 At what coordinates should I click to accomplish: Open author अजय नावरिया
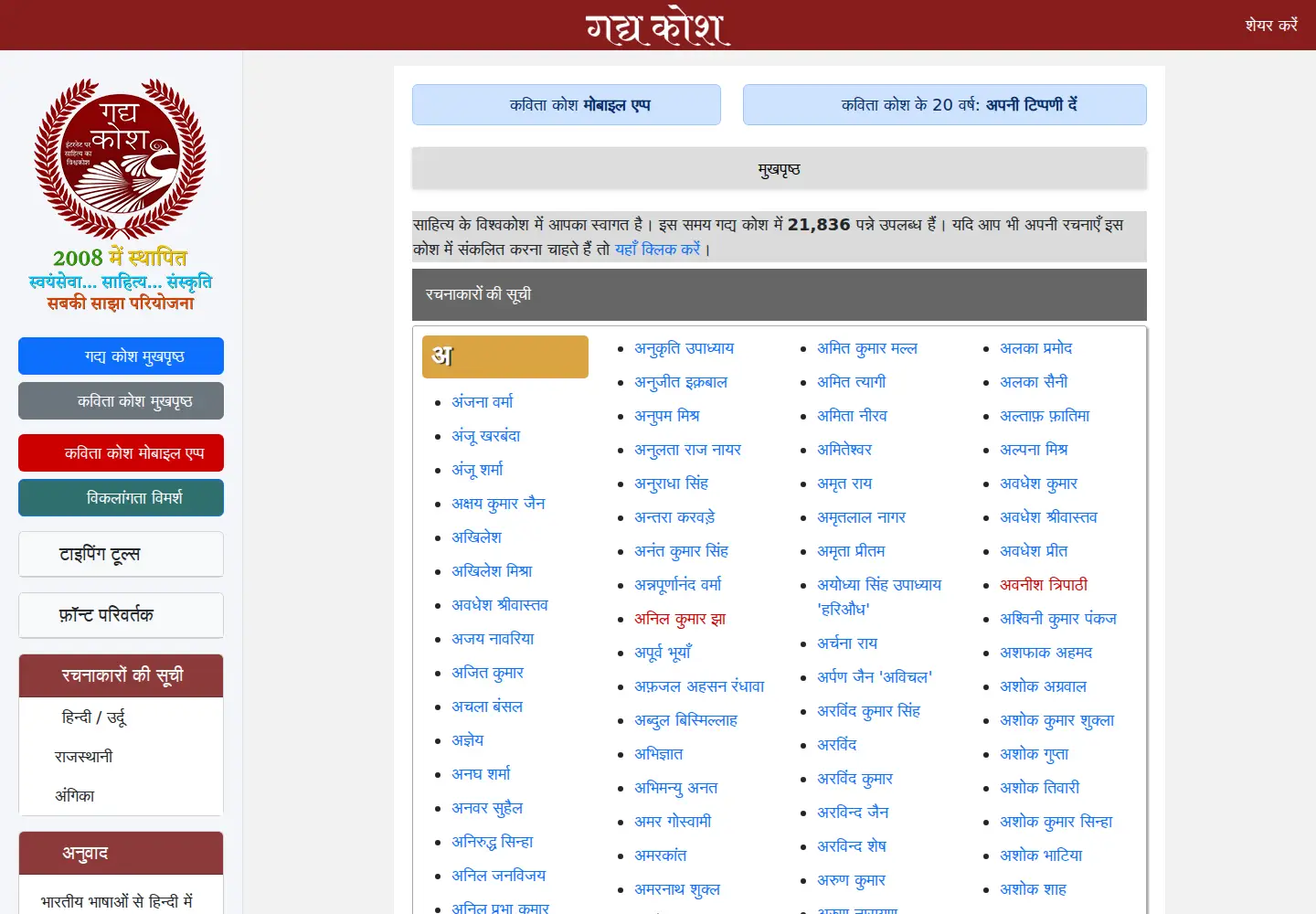pyautogui.click(x=493, y=638)
